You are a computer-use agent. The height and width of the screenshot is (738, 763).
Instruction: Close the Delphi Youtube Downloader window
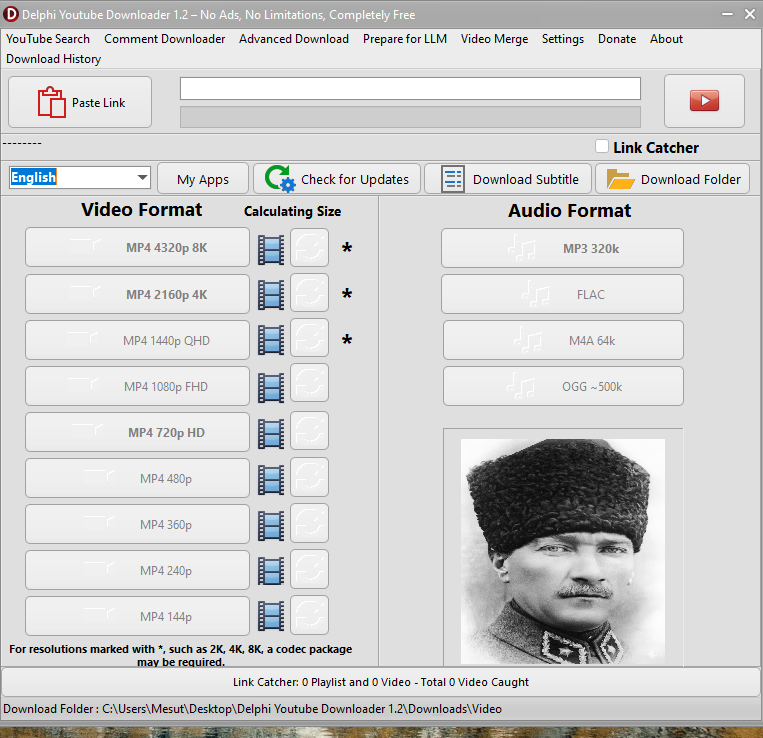coord(750,14)
